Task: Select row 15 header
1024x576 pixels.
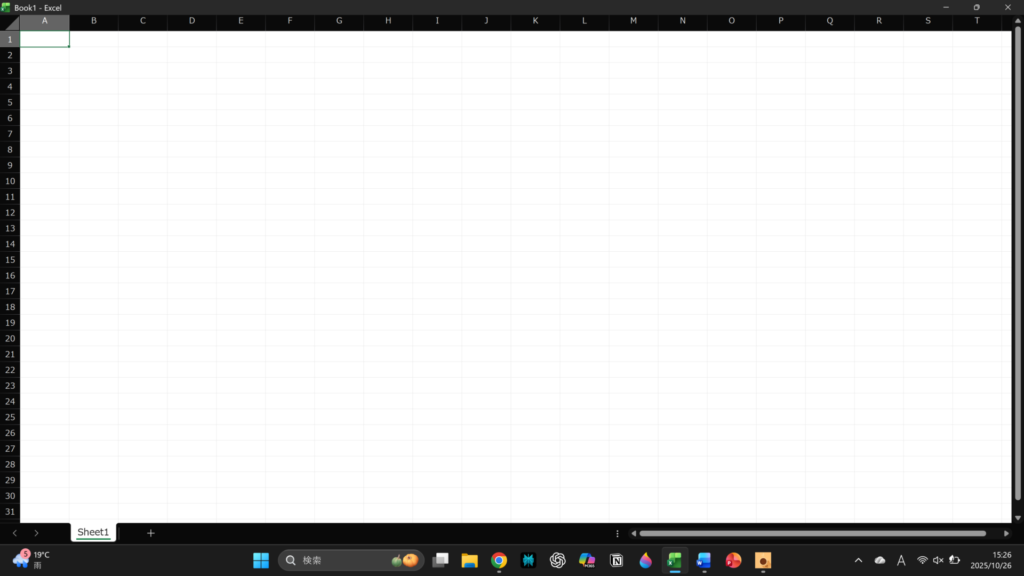Action: click(x=10, y=260)
